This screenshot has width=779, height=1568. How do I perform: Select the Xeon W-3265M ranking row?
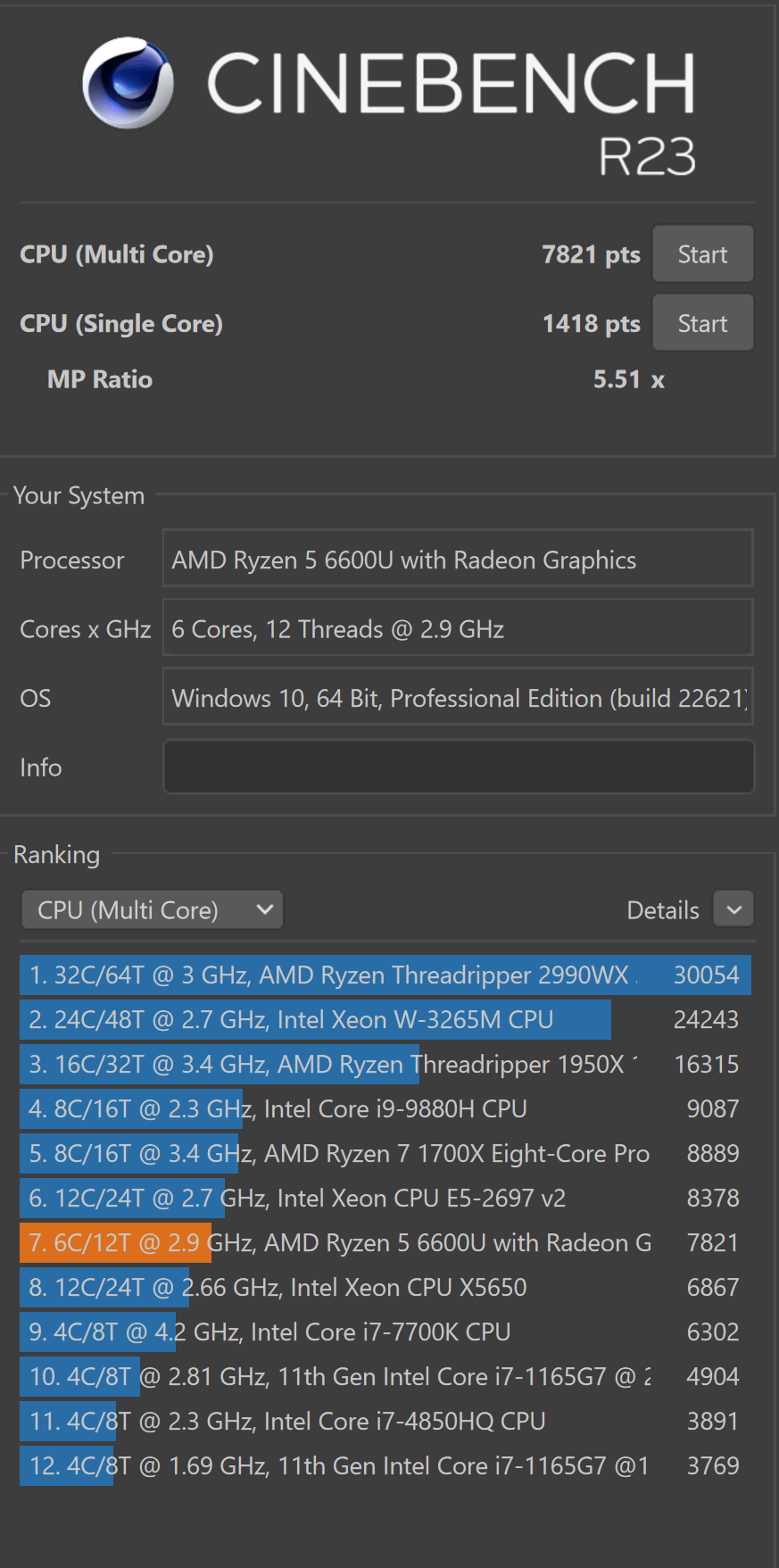[x=385, y=1019]
